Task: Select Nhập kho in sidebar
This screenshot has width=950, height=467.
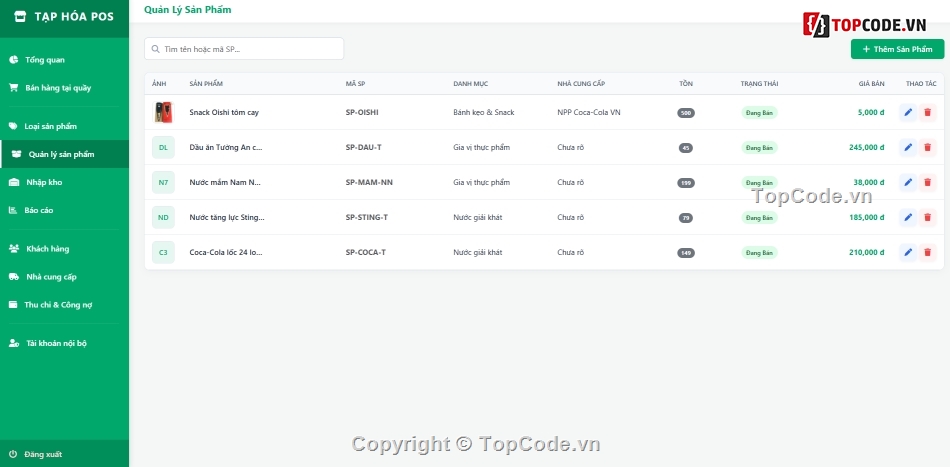Action: (44, 183)
